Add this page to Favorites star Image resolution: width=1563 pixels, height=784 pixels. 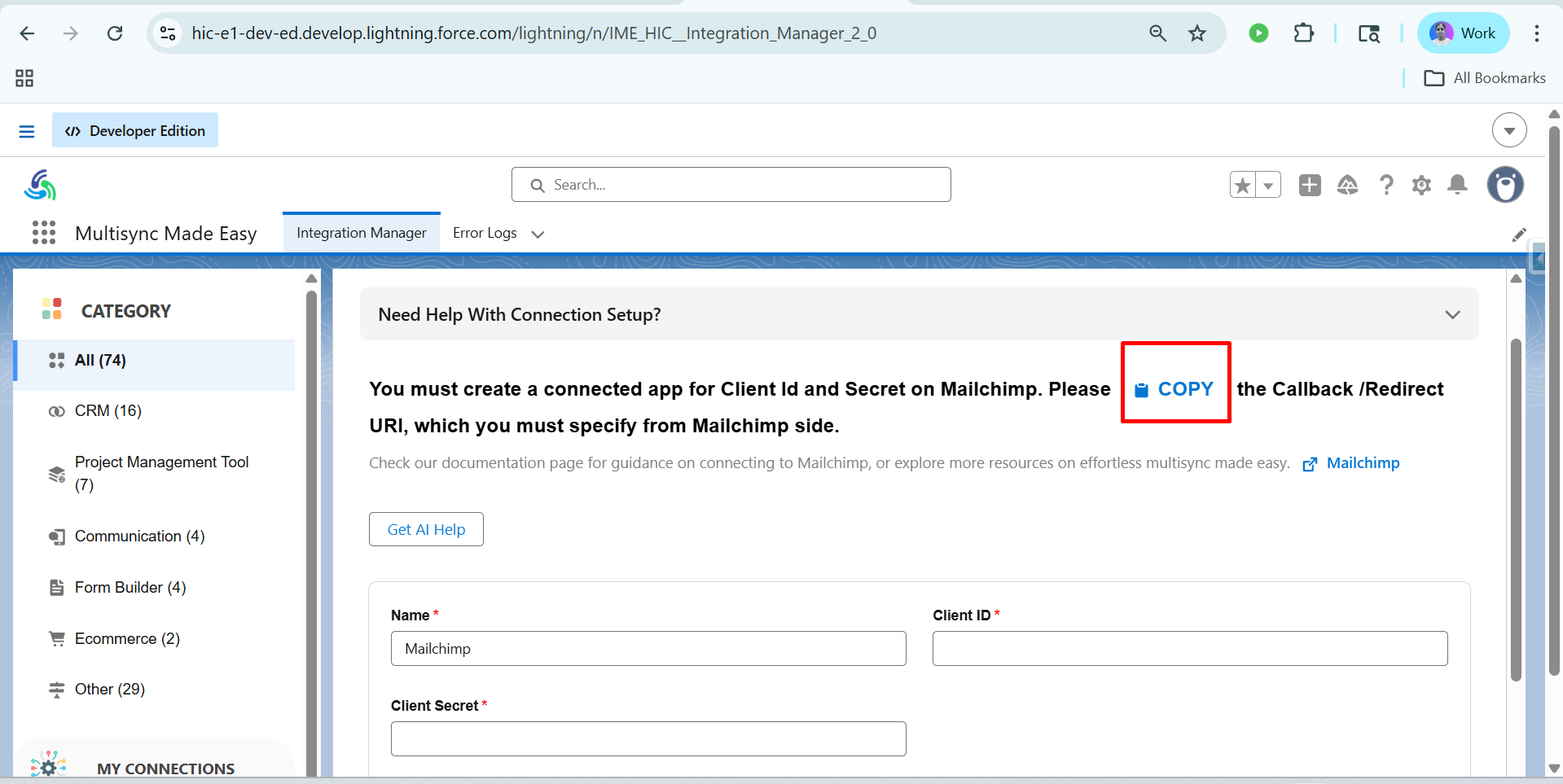click(1243, 185)
